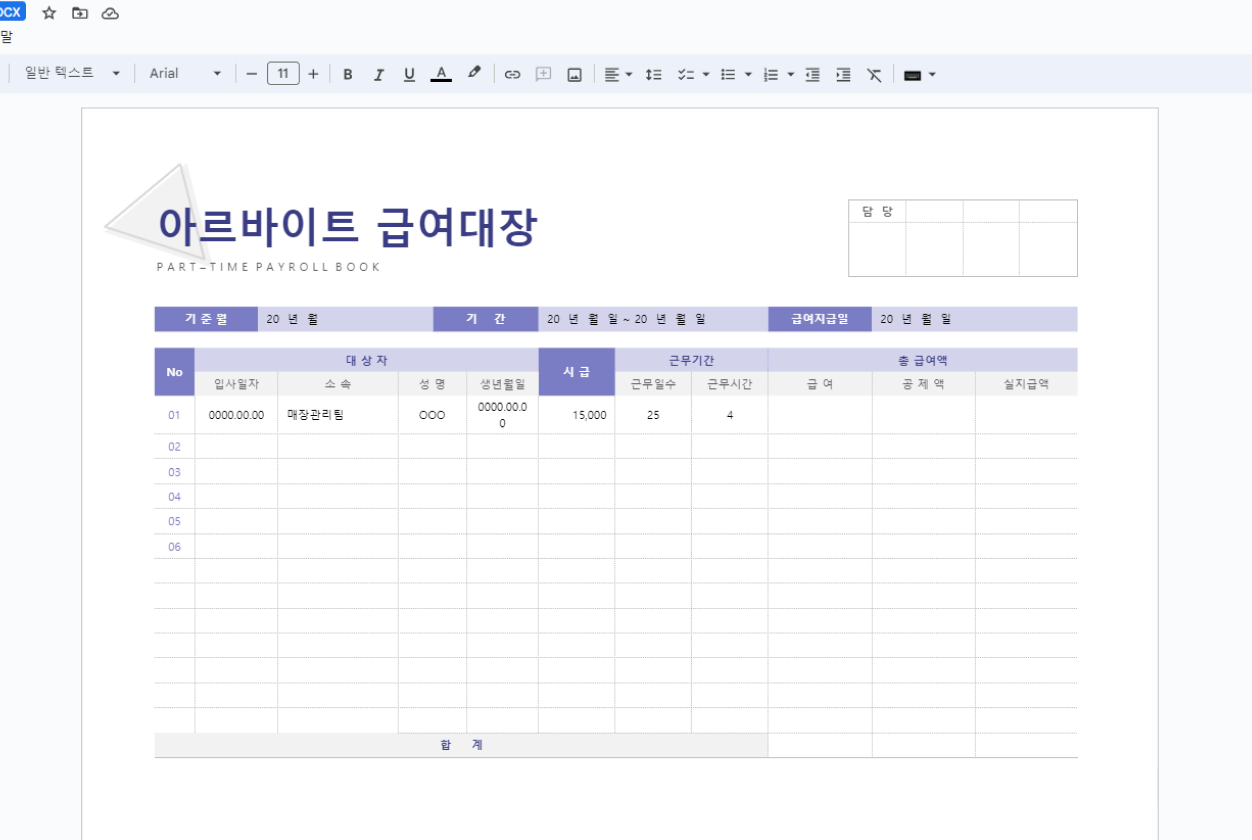
Task: Open the Arial font dropdown
Action: [x=185, y=74]
